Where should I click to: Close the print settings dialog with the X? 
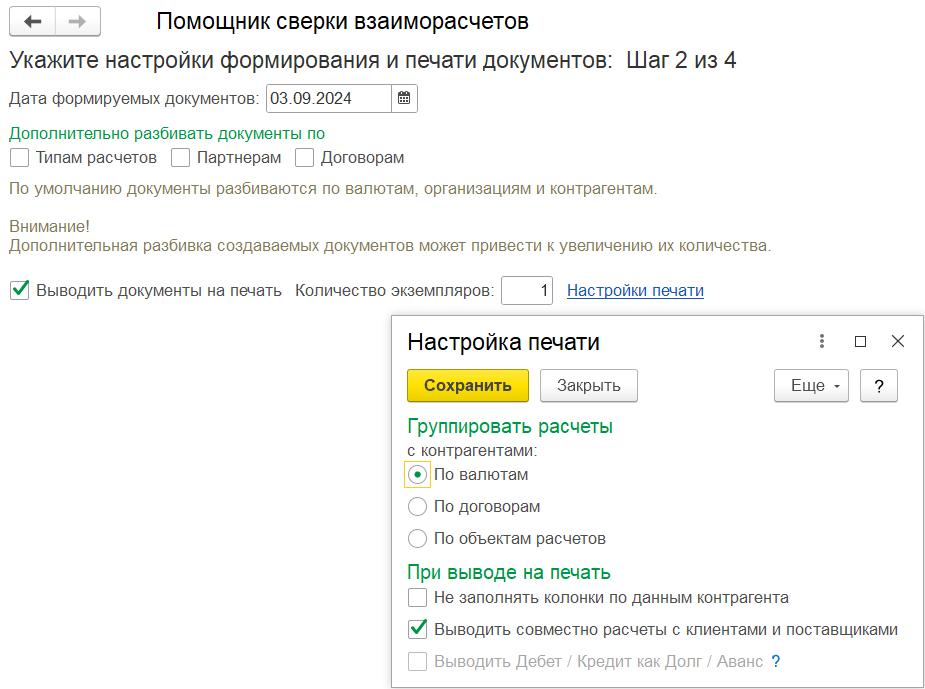898,341
